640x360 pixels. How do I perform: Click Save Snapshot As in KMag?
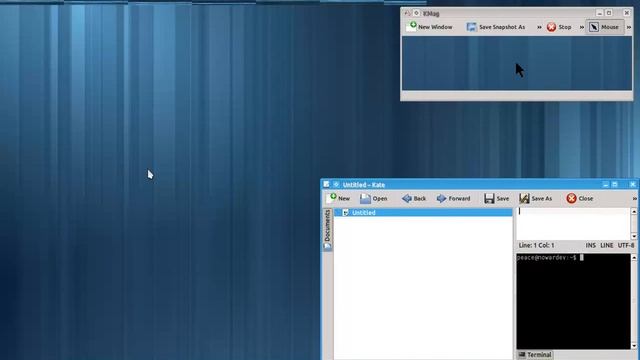click(496, 27)
